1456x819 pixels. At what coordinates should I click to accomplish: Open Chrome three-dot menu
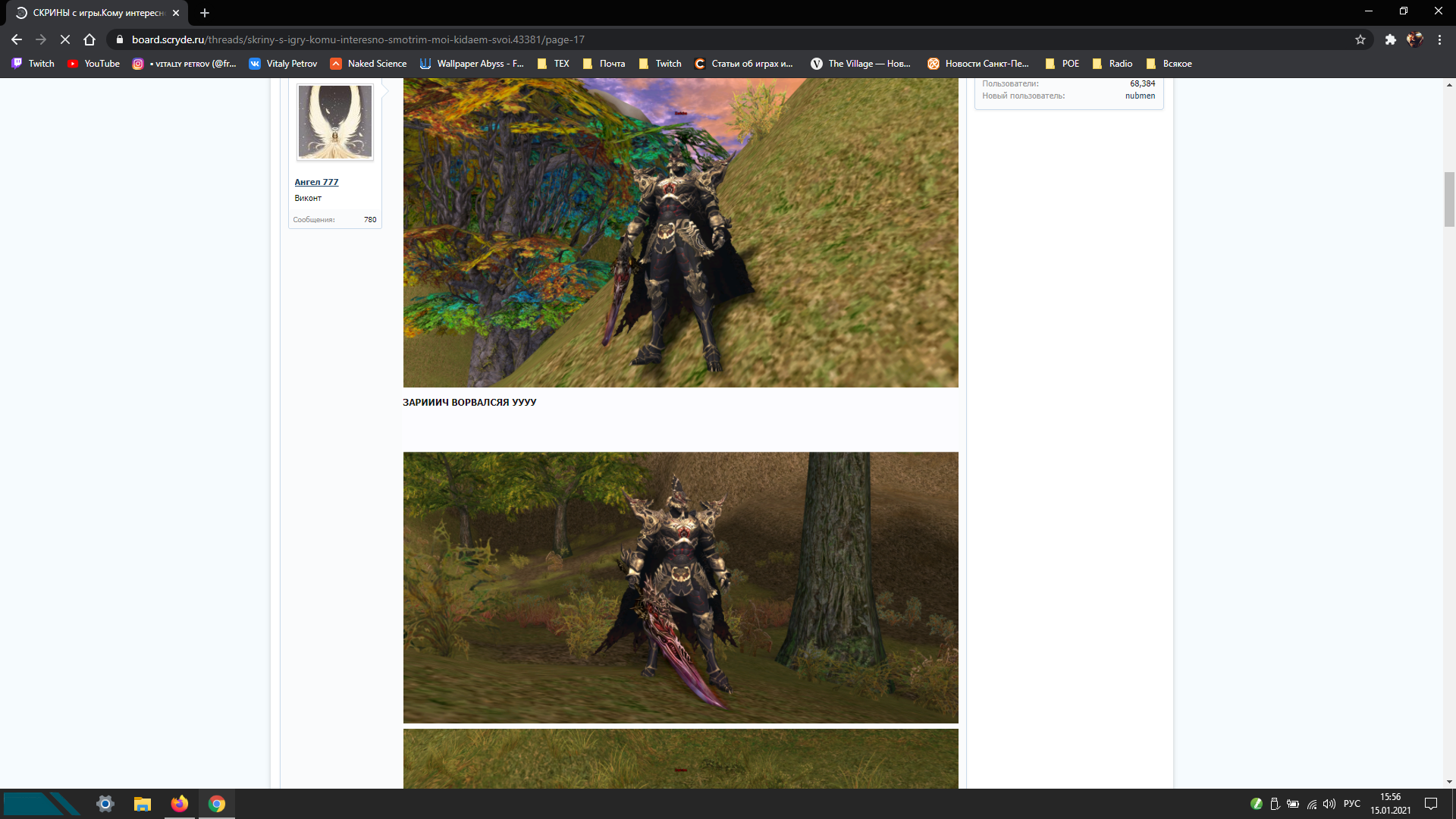1439,39
